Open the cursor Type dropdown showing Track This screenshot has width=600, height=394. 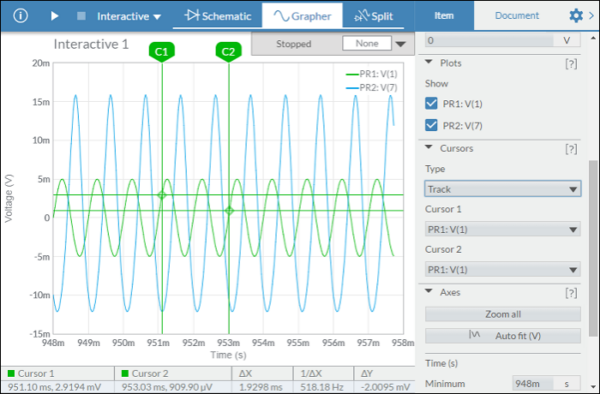[502, 189]
